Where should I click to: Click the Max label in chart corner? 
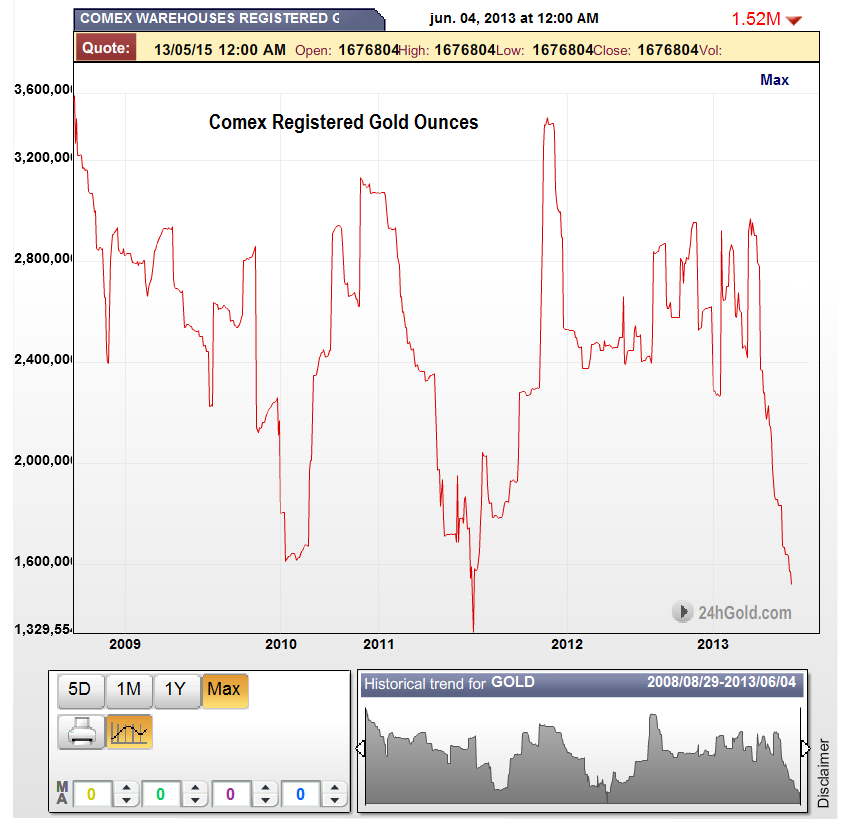[774, 80]
